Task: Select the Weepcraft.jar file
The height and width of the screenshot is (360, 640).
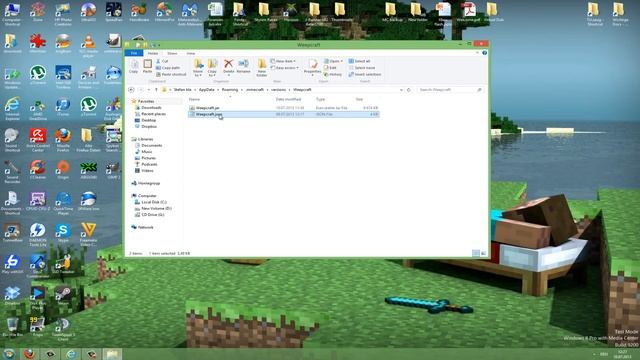Action: [283, 108]
